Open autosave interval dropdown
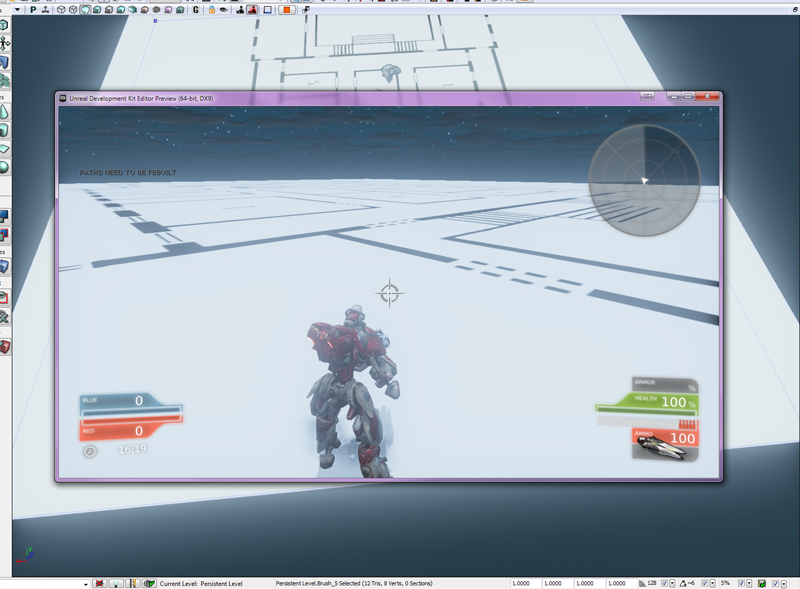 pyautogui.click(x=783, y=583)
